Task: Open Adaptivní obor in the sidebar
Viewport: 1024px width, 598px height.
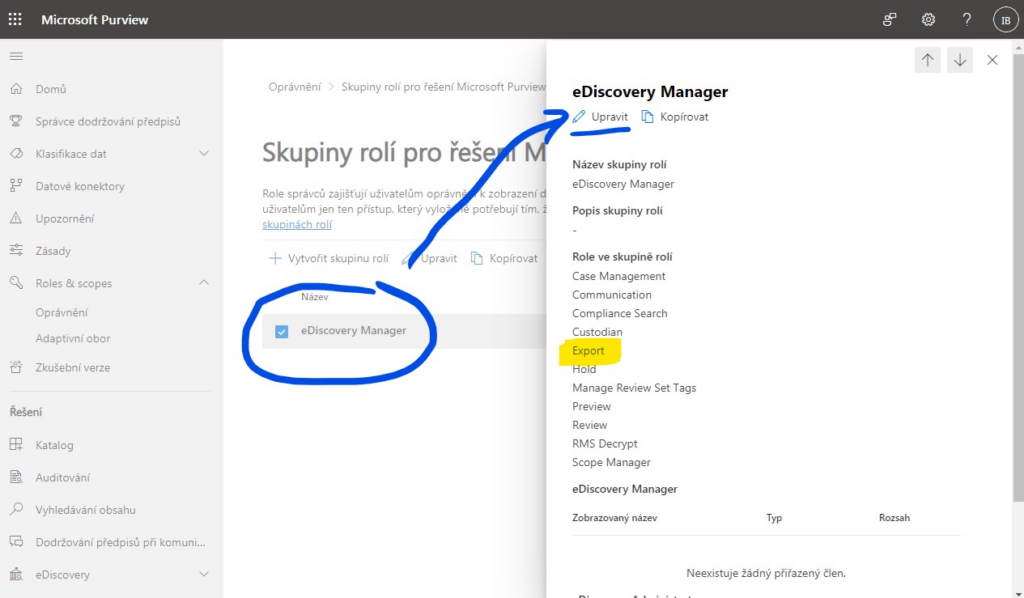Action: (x=72, y=338)
